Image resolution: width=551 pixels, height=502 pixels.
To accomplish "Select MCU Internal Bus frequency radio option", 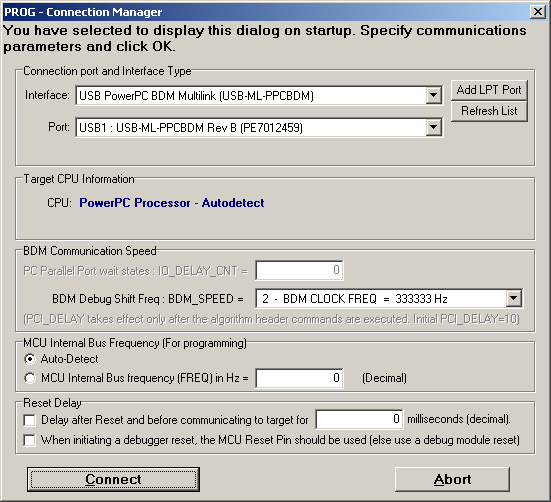I will pos(30,378).
